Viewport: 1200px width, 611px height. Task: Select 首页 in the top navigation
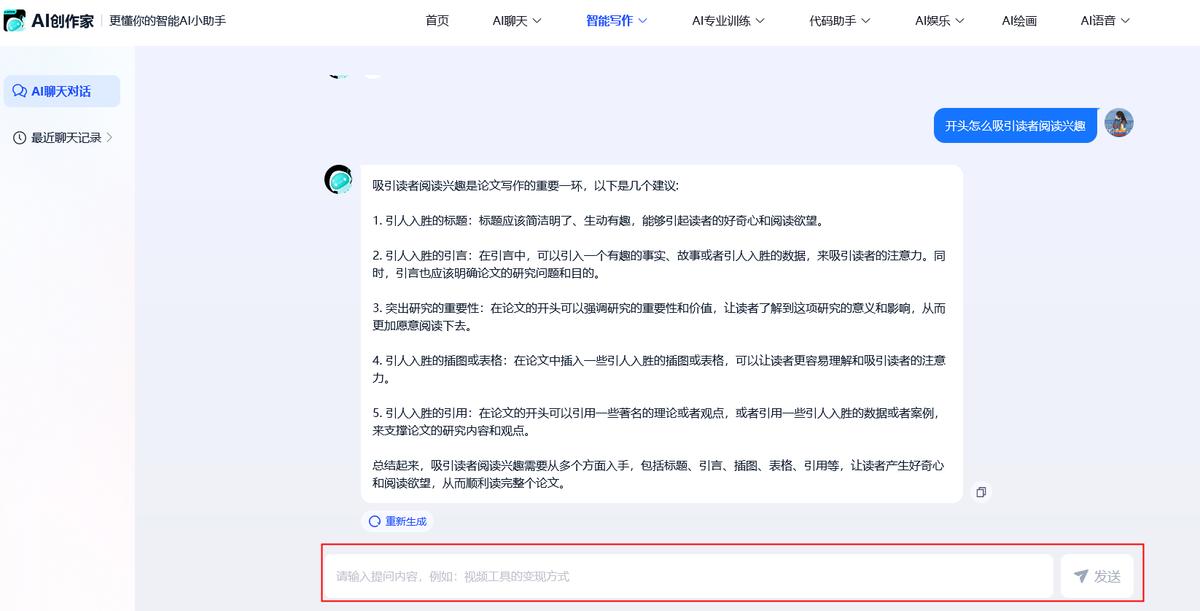point(436,19)
